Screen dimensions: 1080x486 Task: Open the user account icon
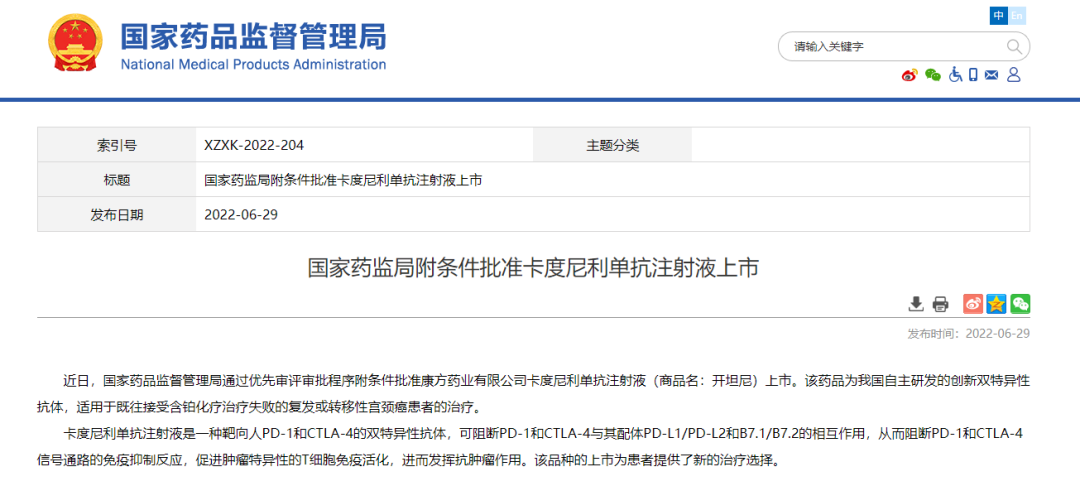pos(1014,75)
